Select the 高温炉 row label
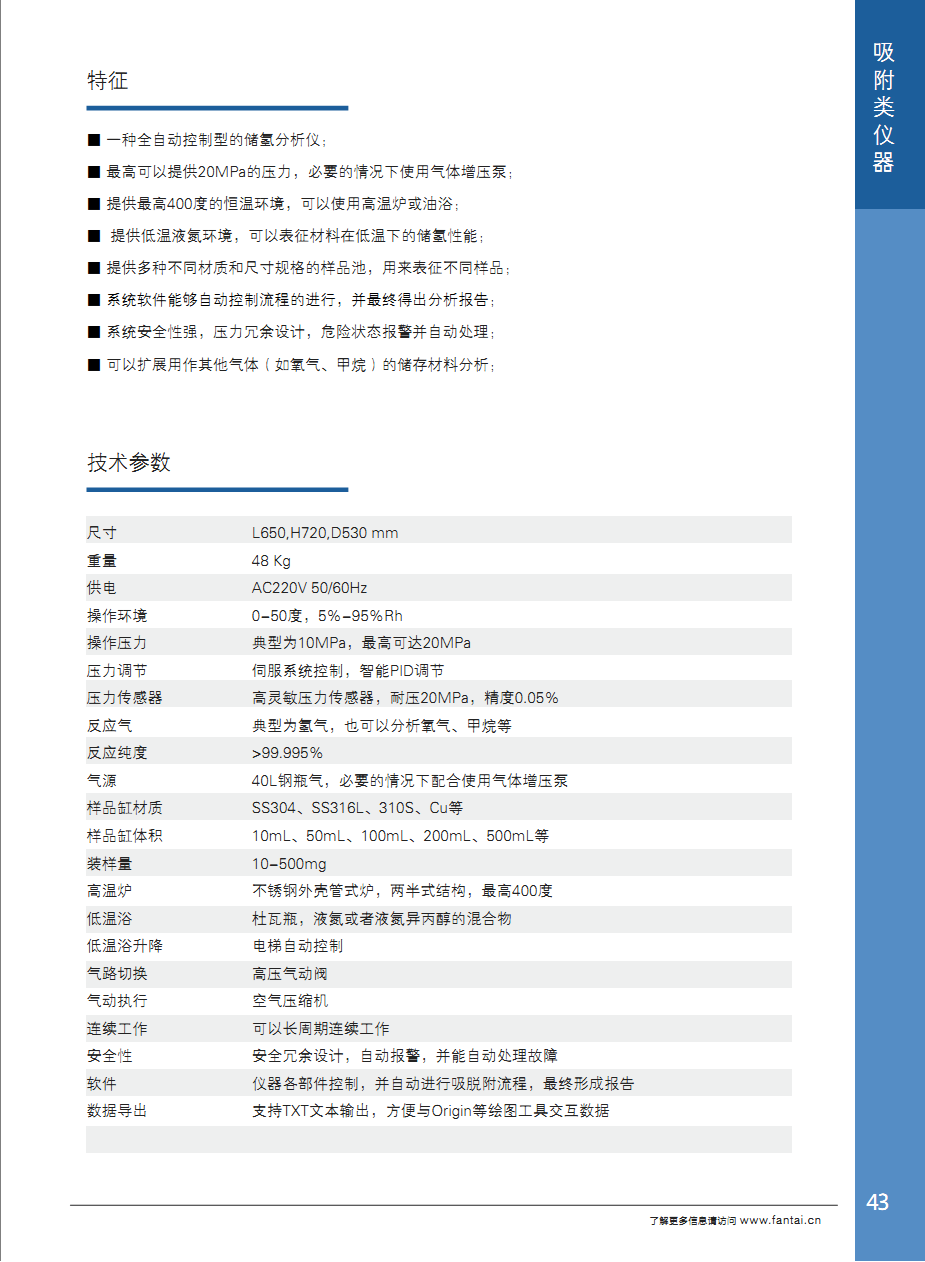Screen dimensions: 925x1262 [x=109, y=891]
